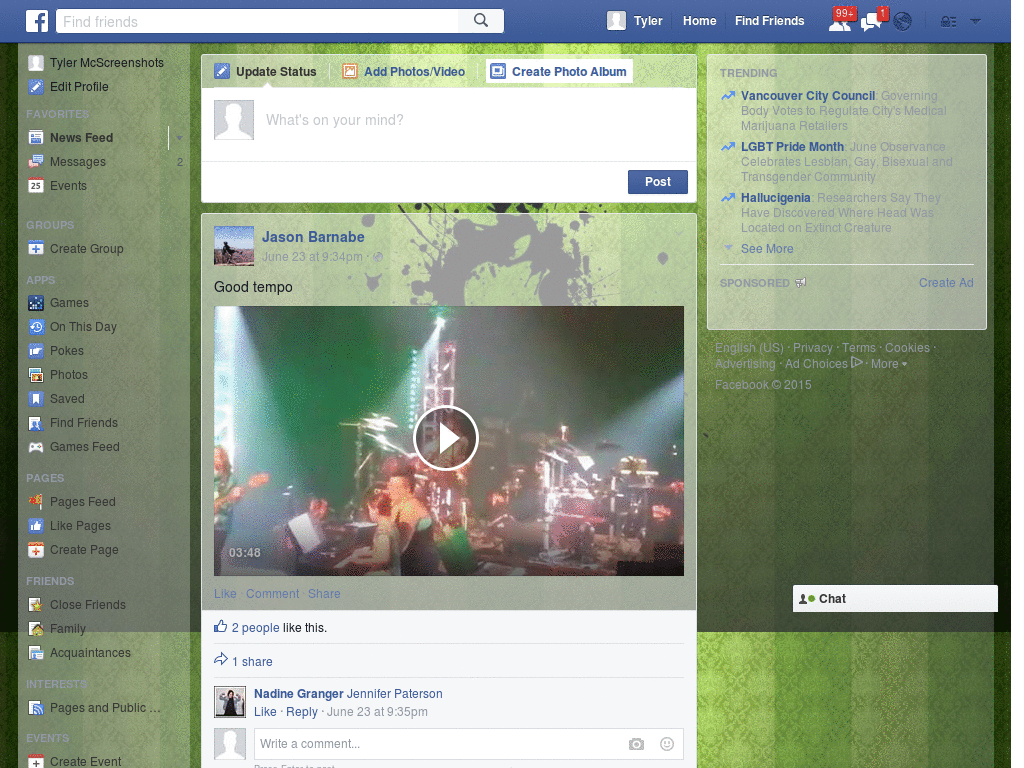Click the search magnifier button
The image size is (1024, 768).
tap(481, 21)
